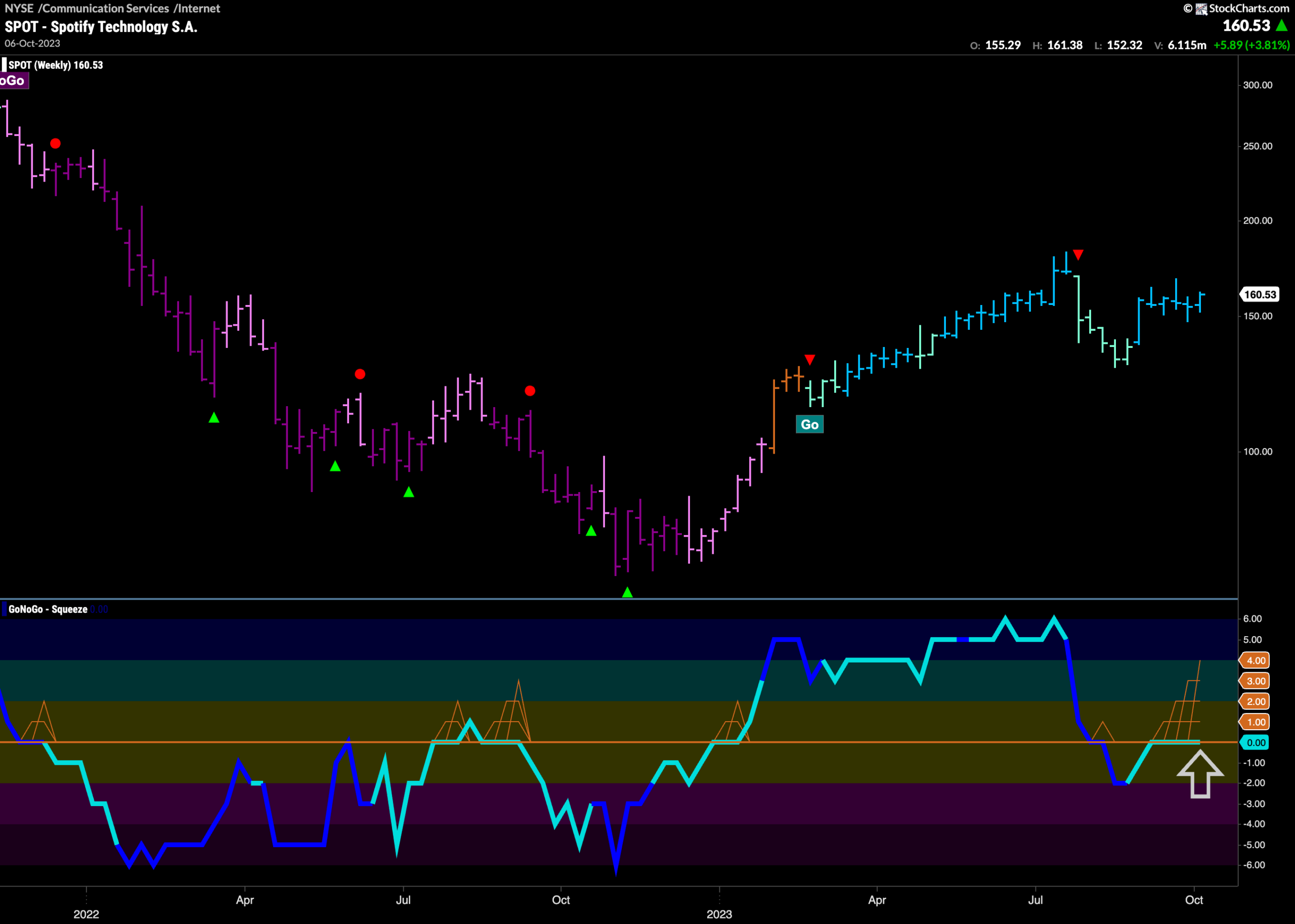Image resolution: width=1295 pixels, height=924 pixels.
Task: Click the 6.00 squeeze axis label
Action: tap(1253, 619)
